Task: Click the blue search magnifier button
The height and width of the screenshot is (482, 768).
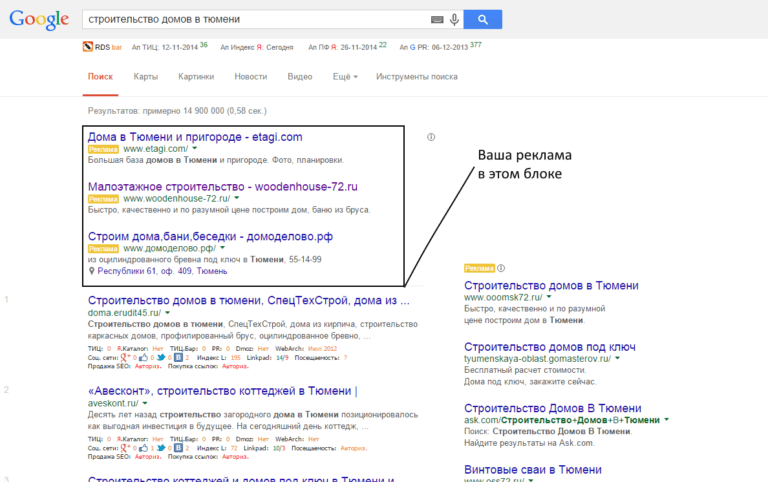Action: pyautogui.click(x=482, y=20)
